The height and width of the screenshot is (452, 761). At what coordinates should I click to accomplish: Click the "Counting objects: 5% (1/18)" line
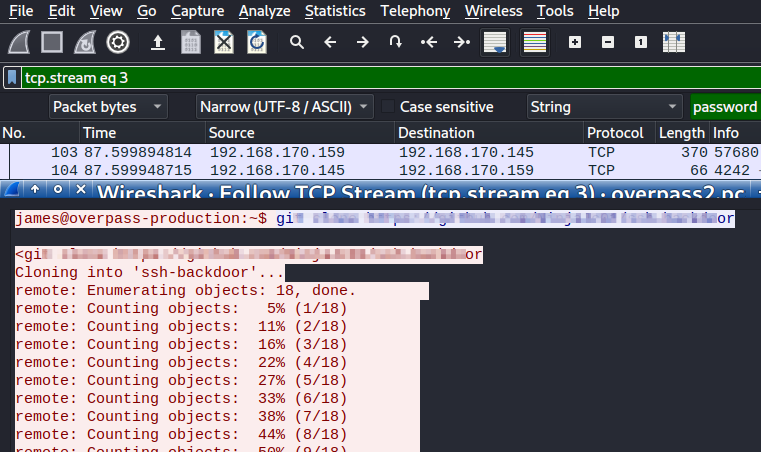click(x=217, y=308)
